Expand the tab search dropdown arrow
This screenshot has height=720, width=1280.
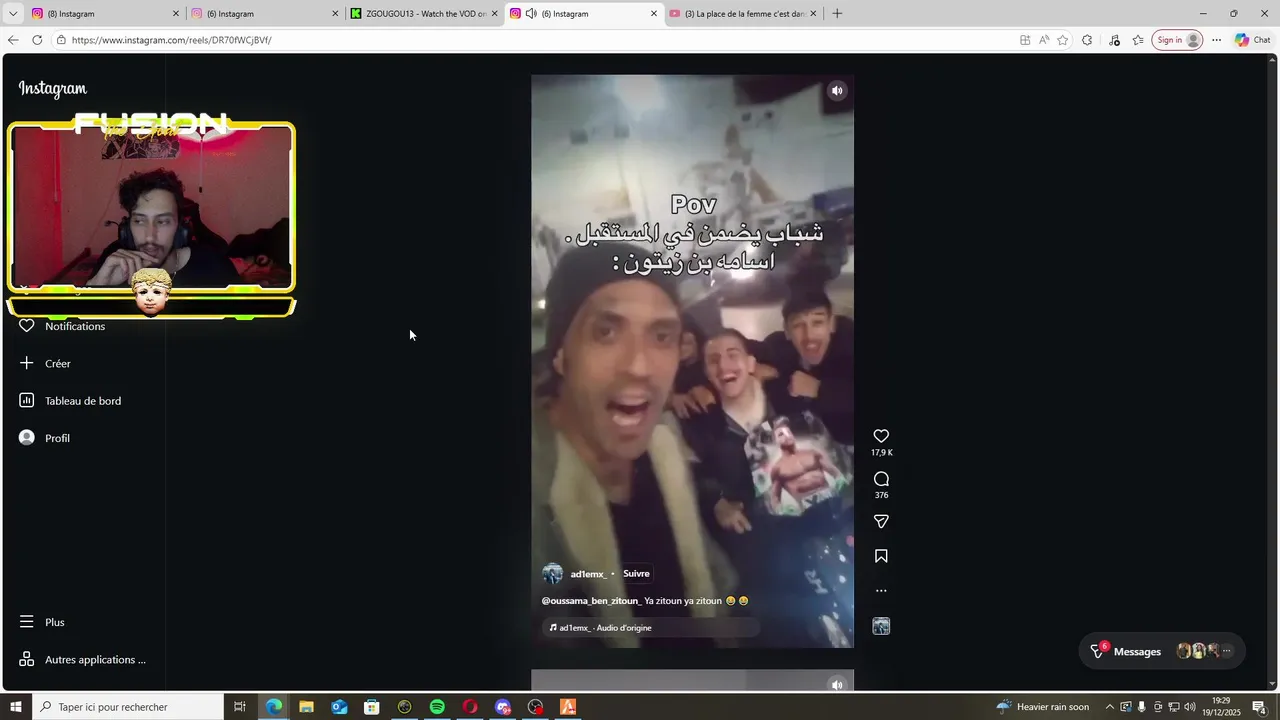[12, 14]
